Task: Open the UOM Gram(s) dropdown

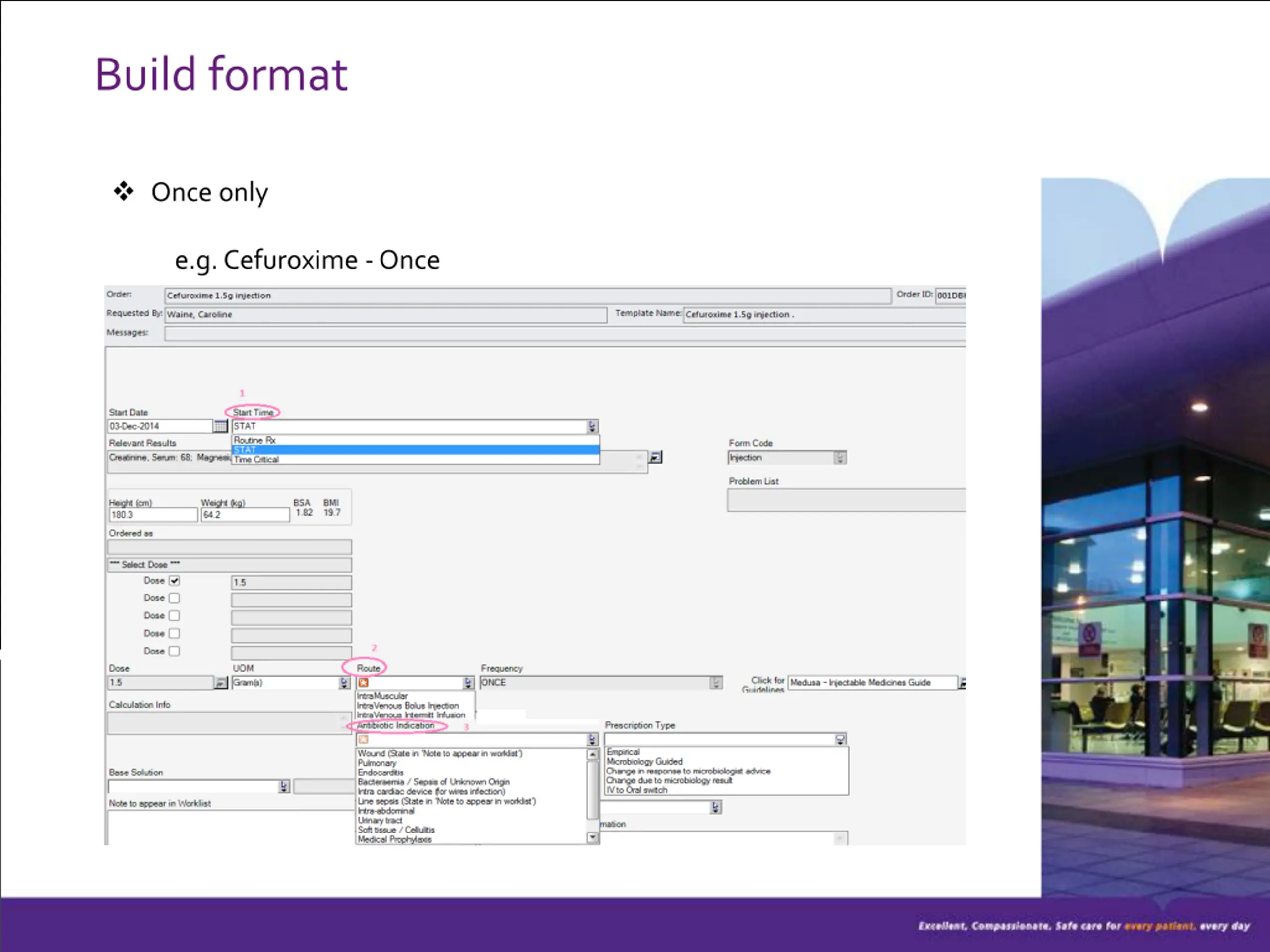Action: (344, 683)
